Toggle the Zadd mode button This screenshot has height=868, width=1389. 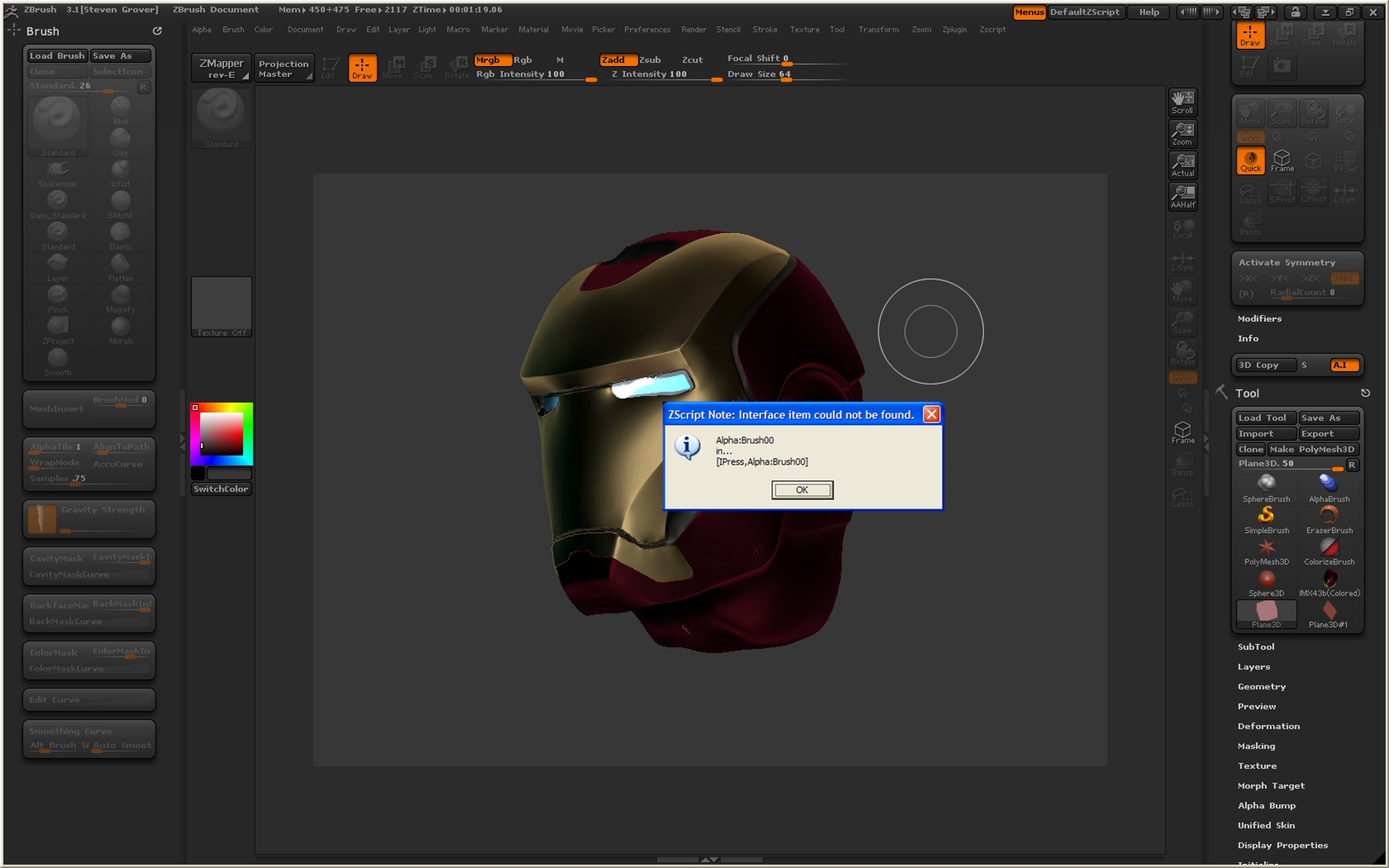617,60
